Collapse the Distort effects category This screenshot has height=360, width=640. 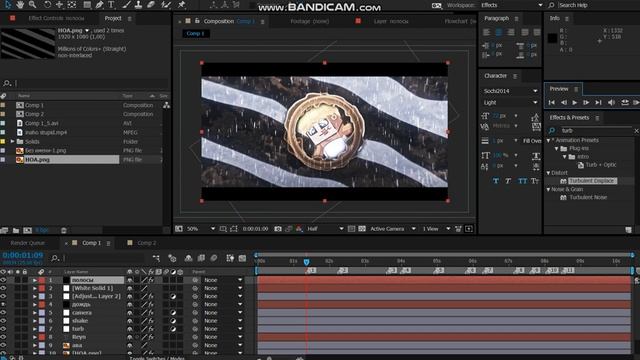[549, 173]
